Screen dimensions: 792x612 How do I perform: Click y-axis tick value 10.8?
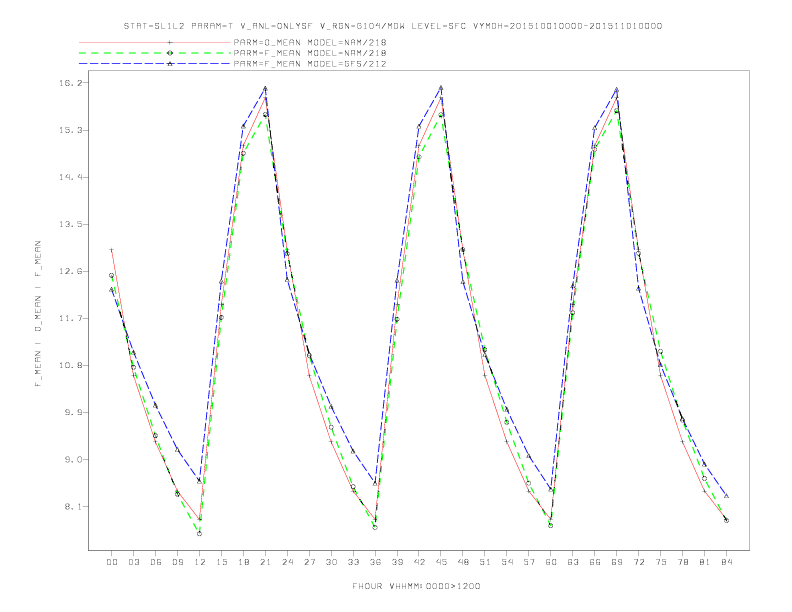pos(70,366)
